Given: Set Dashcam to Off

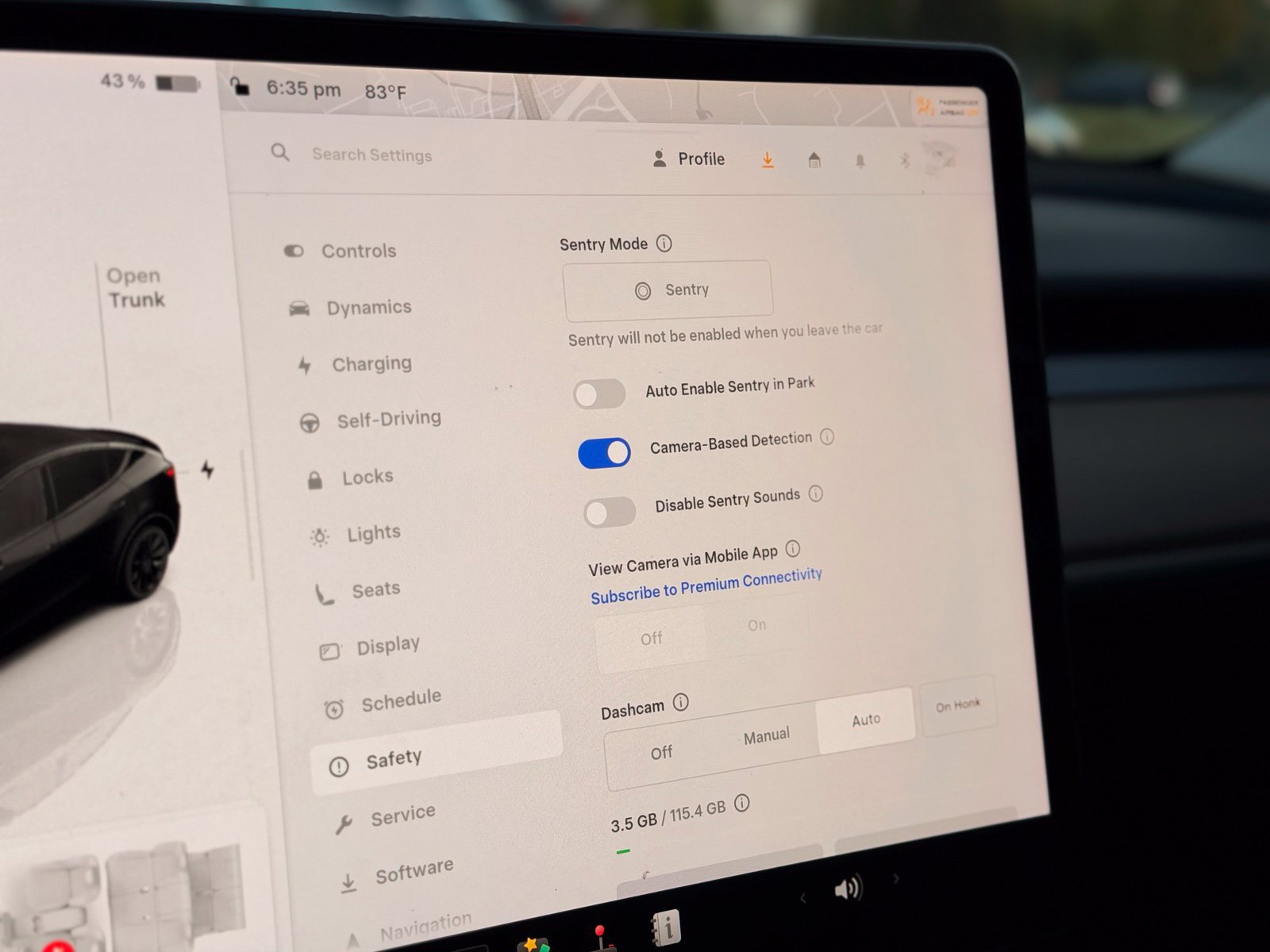Looking at the screenshot, I should pyautogui.click(x=661, y=752).
